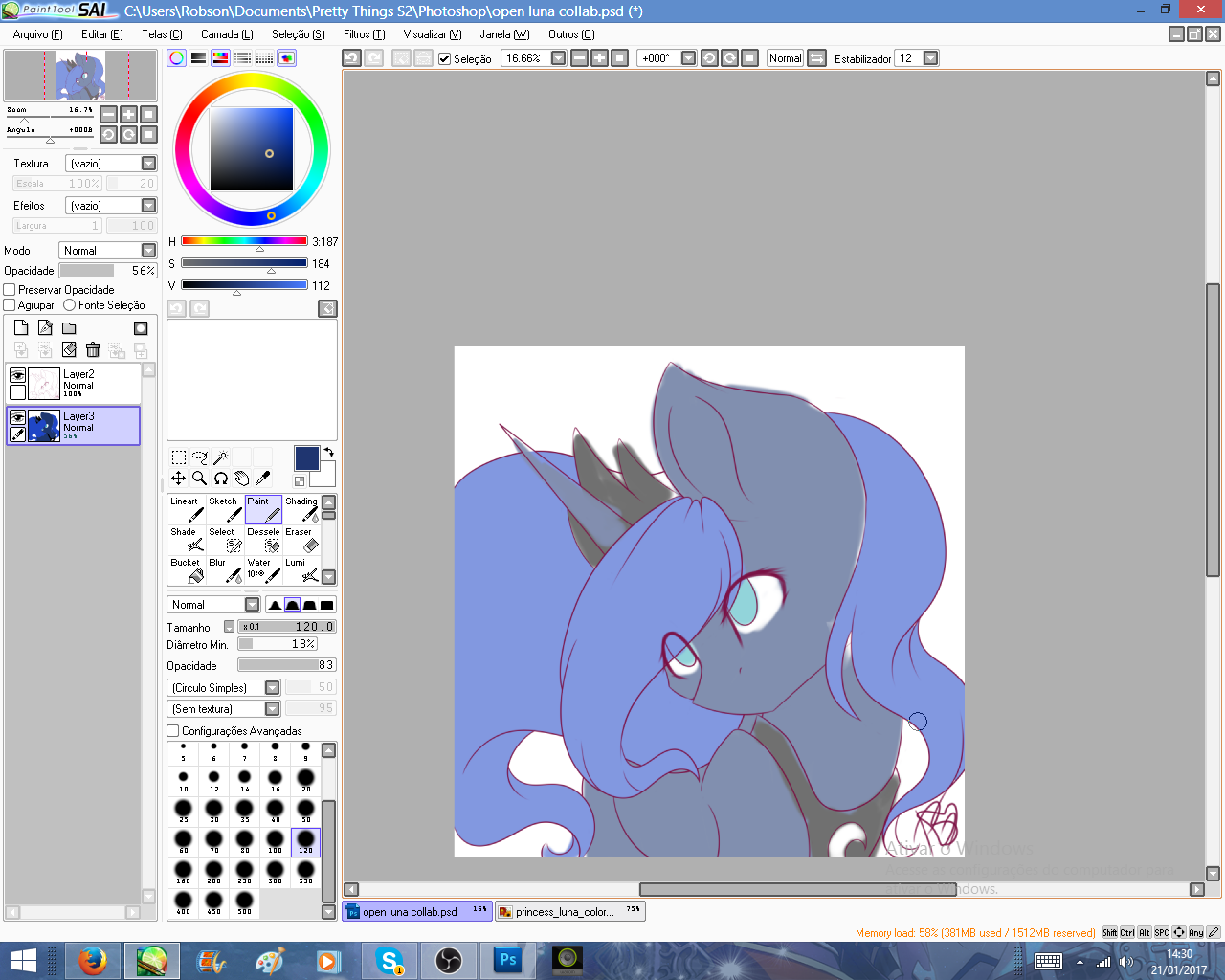
Task: Select brush size 500 preset
Action: pos(244,903)
